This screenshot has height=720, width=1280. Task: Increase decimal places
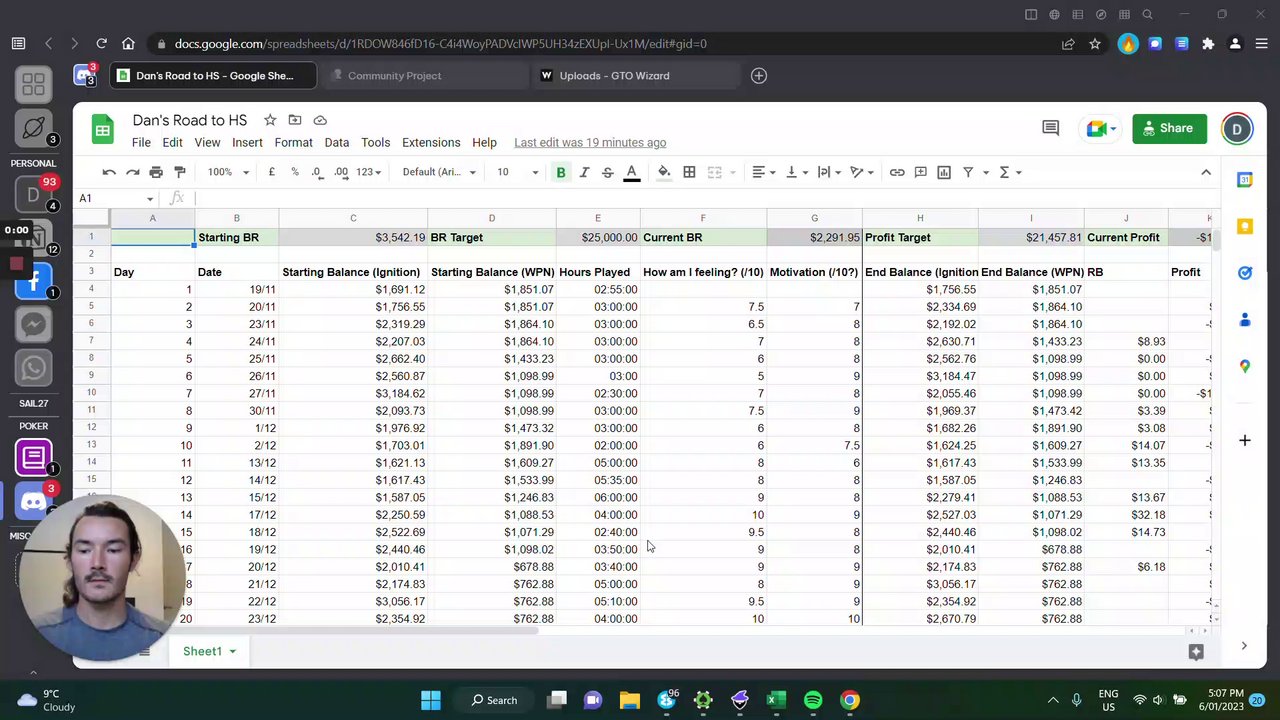coord(342,172)
